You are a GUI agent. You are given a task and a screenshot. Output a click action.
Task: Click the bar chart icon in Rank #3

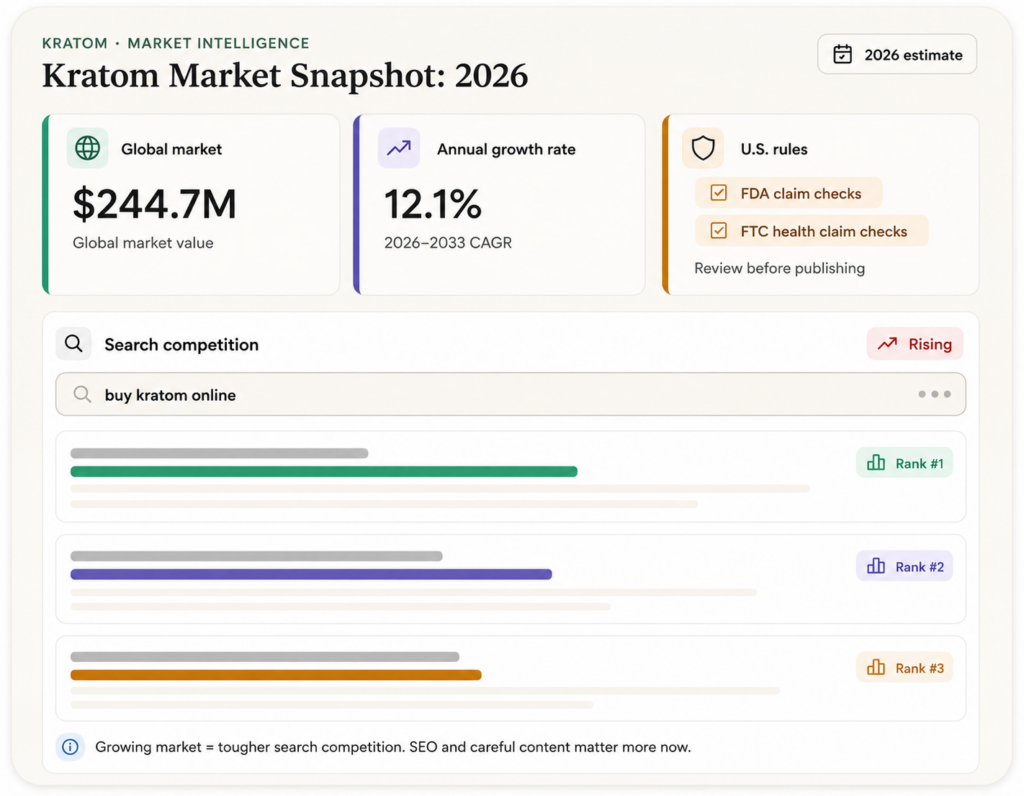pos(876,667)
